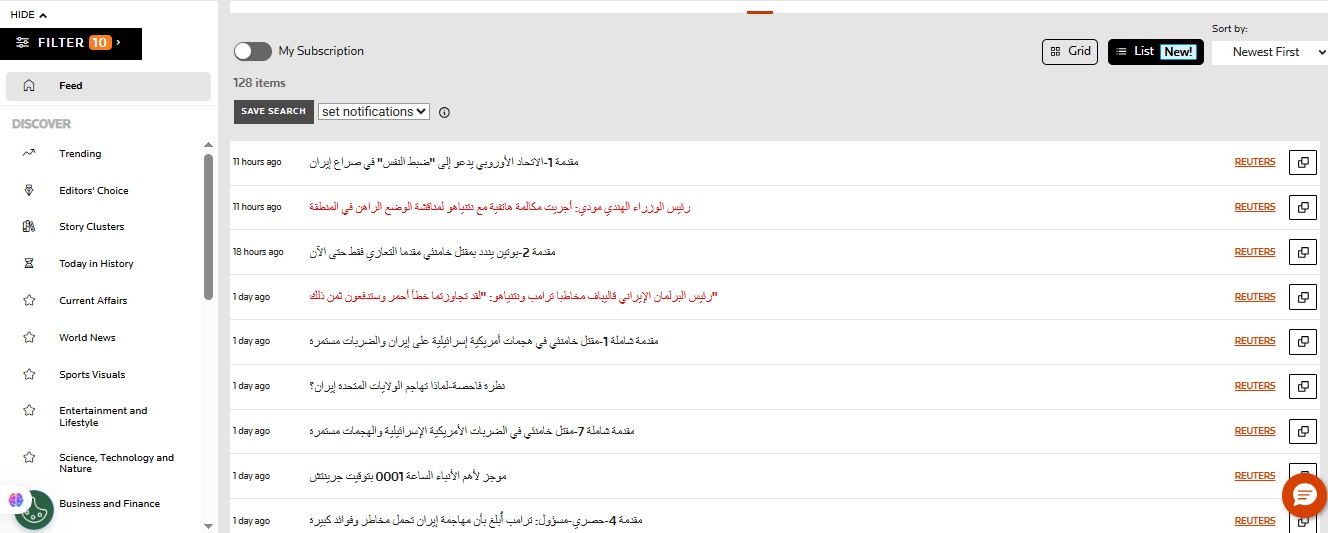Image resolution: width=1328 pixels, height=533 pixels.
Task: Click star icon beside Entertainment and Lifestyle
Action: tap(29, 410)
